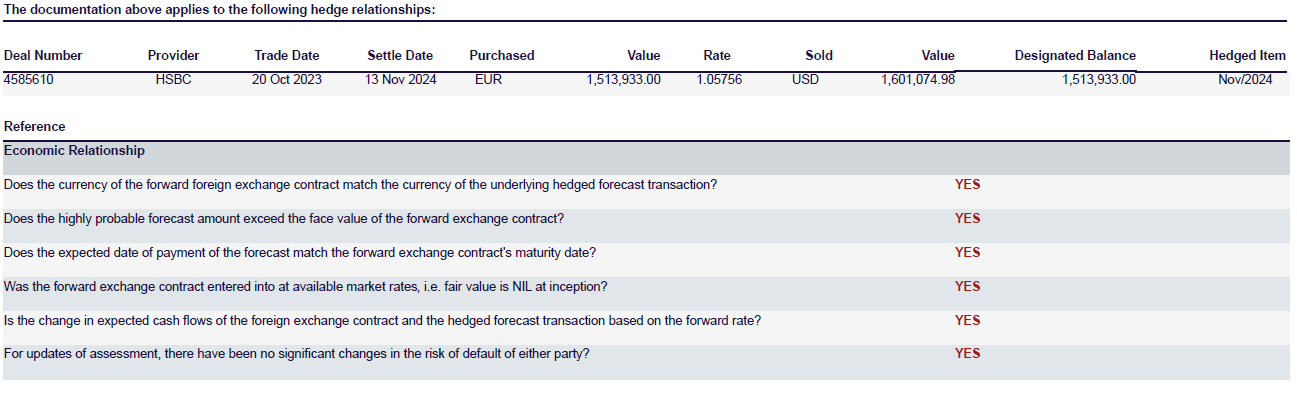The image size is (1297, 396).
Task: Select the 13 Nov 2024 settle date
Action: pos(400,80)
